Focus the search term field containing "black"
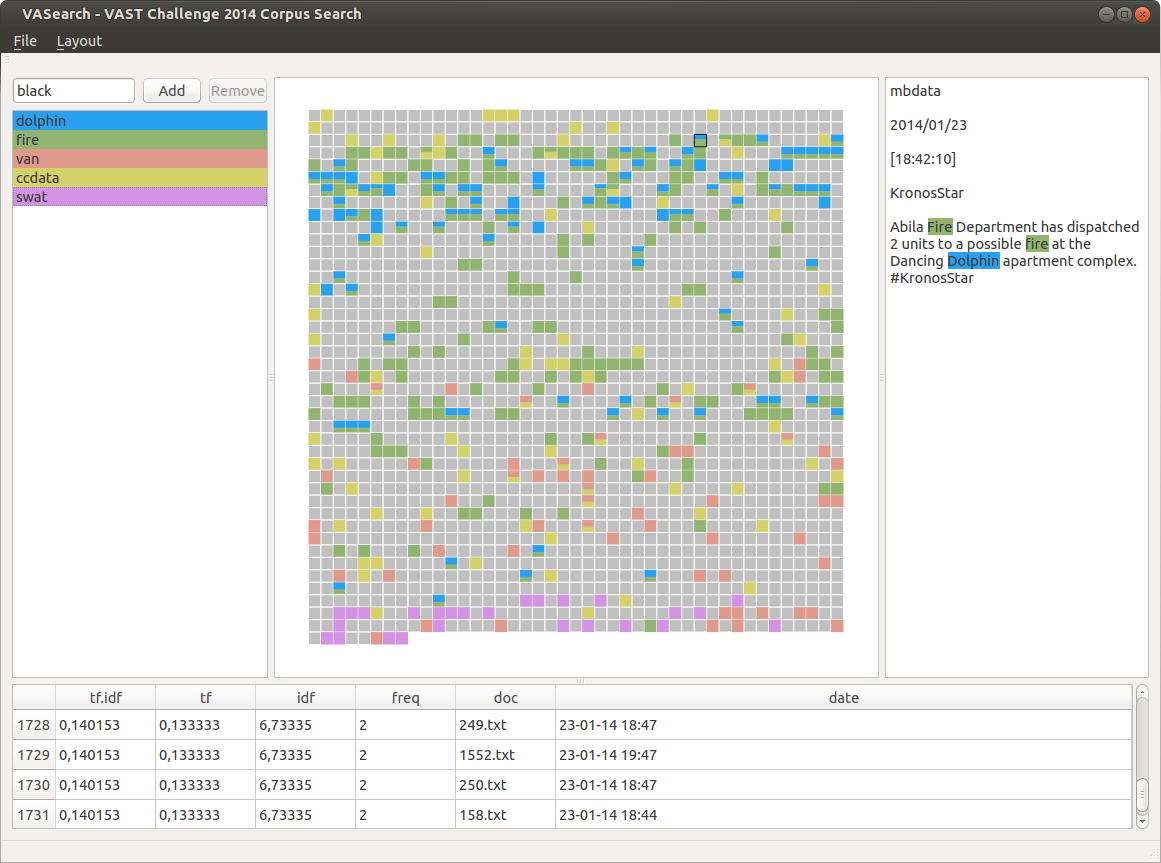Image resolution: width=1161 pixels, height=863 pixels. click(74, 90)
